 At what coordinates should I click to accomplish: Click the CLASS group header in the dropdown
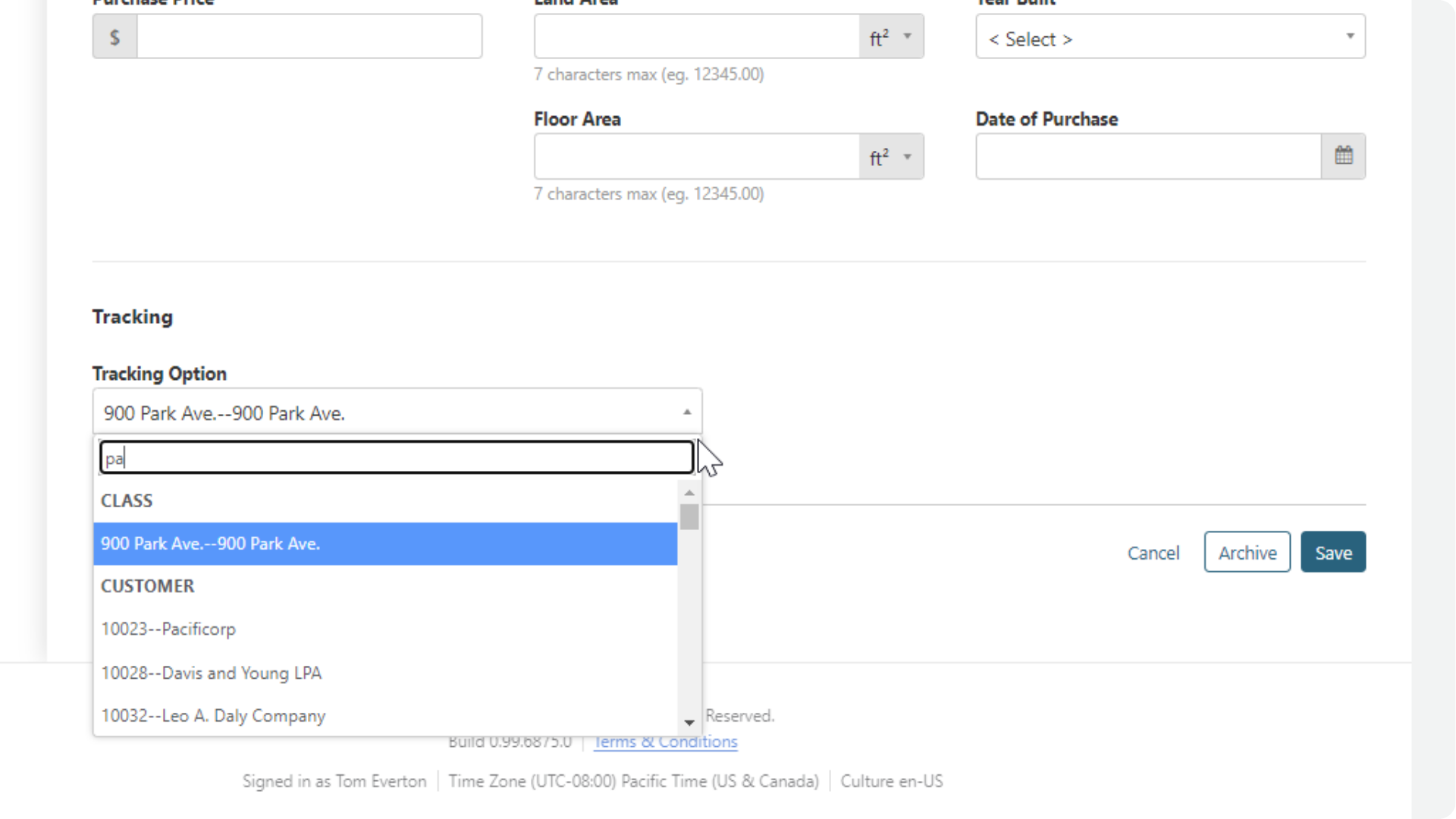[x=127, y=500]
